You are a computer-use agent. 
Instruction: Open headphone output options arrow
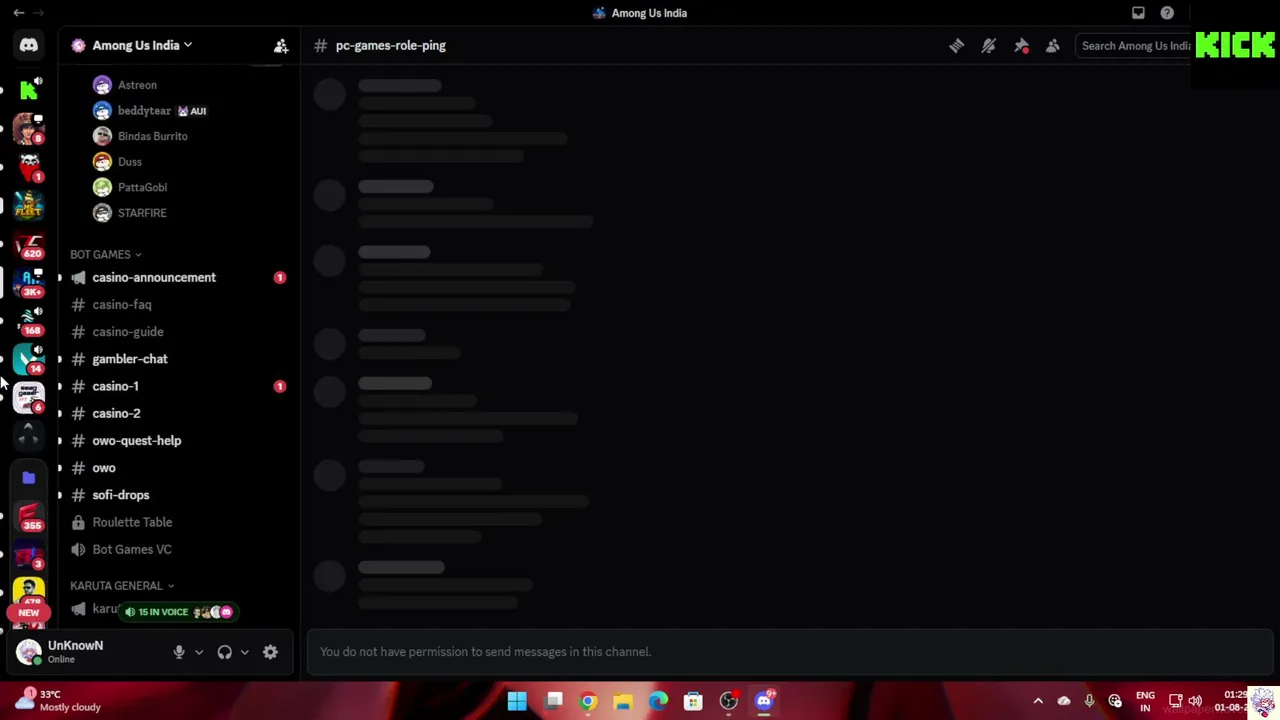tap(244, 652)
